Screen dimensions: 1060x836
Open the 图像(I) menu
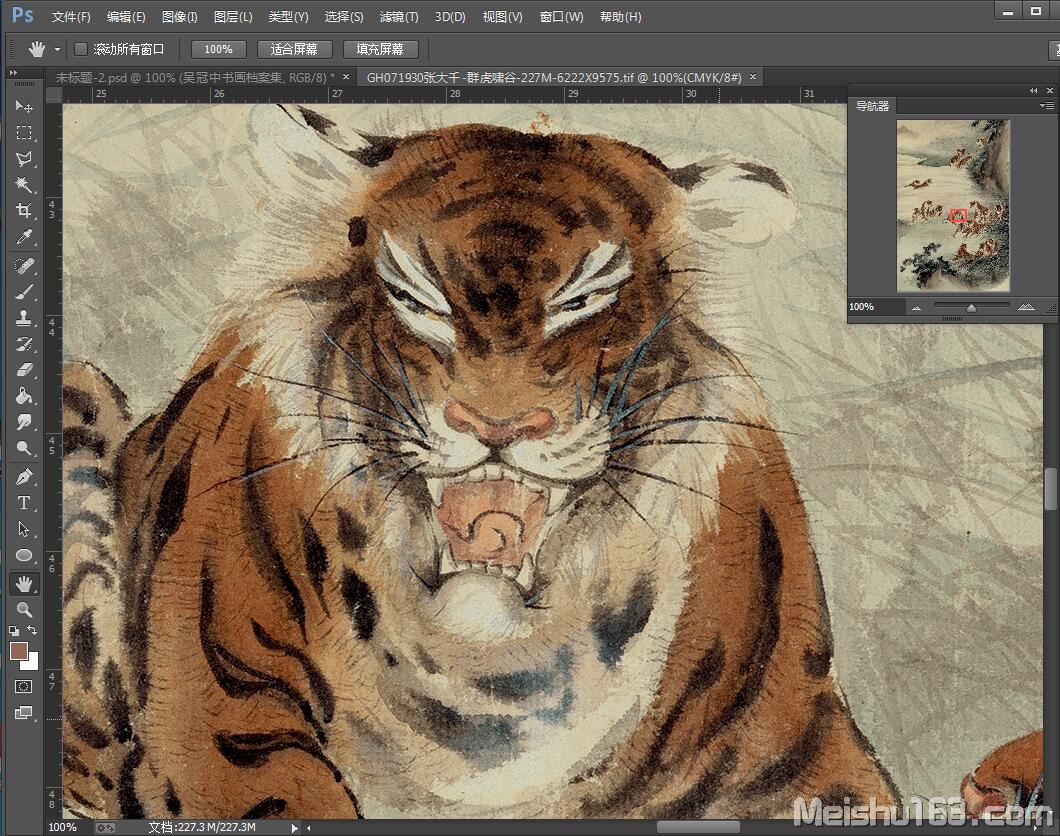pyautogui.click(x=180, y=17)
